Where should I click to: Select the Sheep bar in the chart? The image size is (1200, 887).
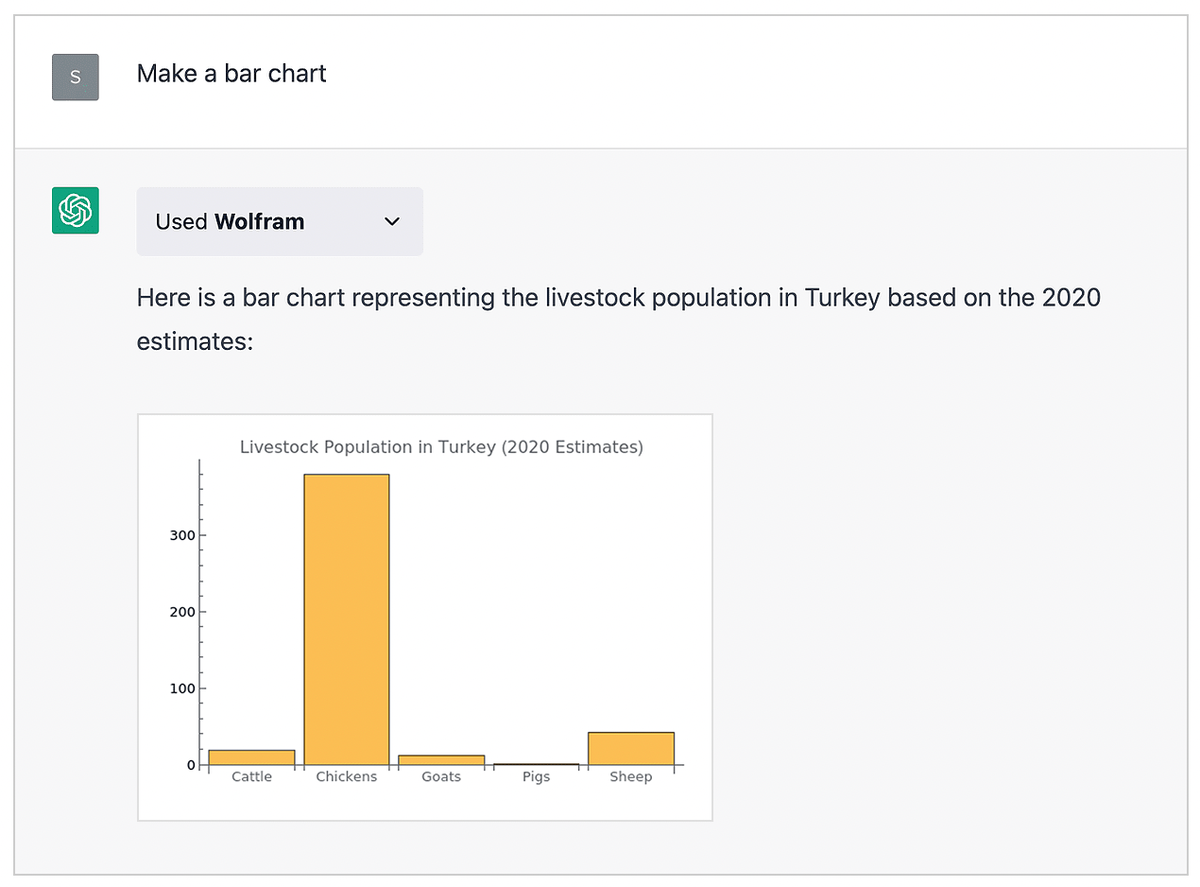pyautogui.click(x=631, y=749)
